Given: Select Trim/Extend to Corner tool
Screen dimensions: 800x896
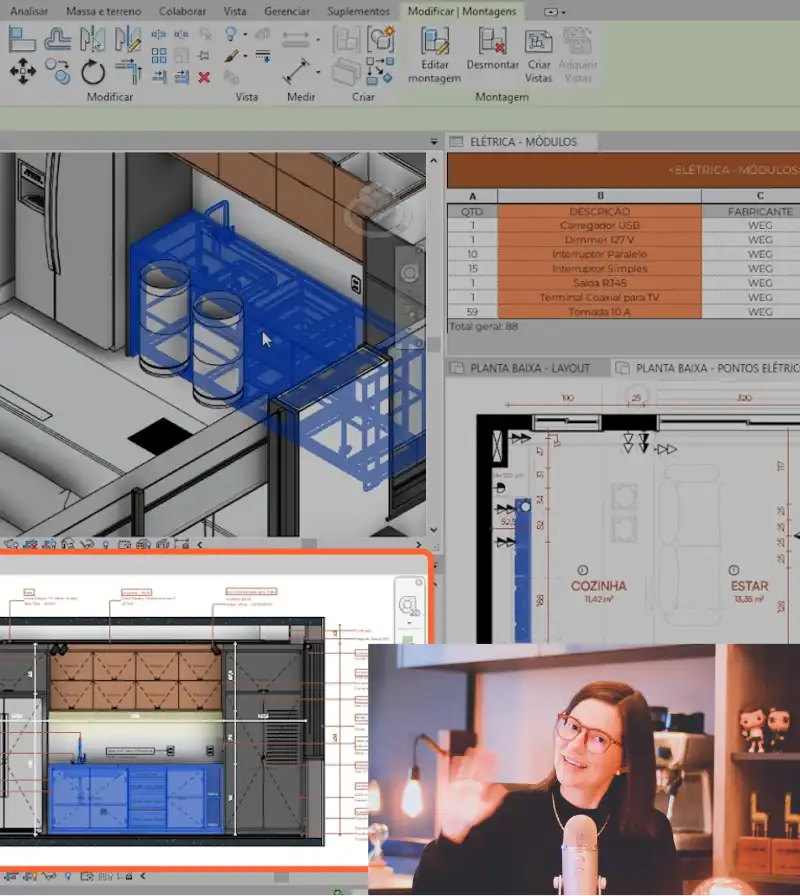Looking at the screenshot, I should (x=129, y=72).
